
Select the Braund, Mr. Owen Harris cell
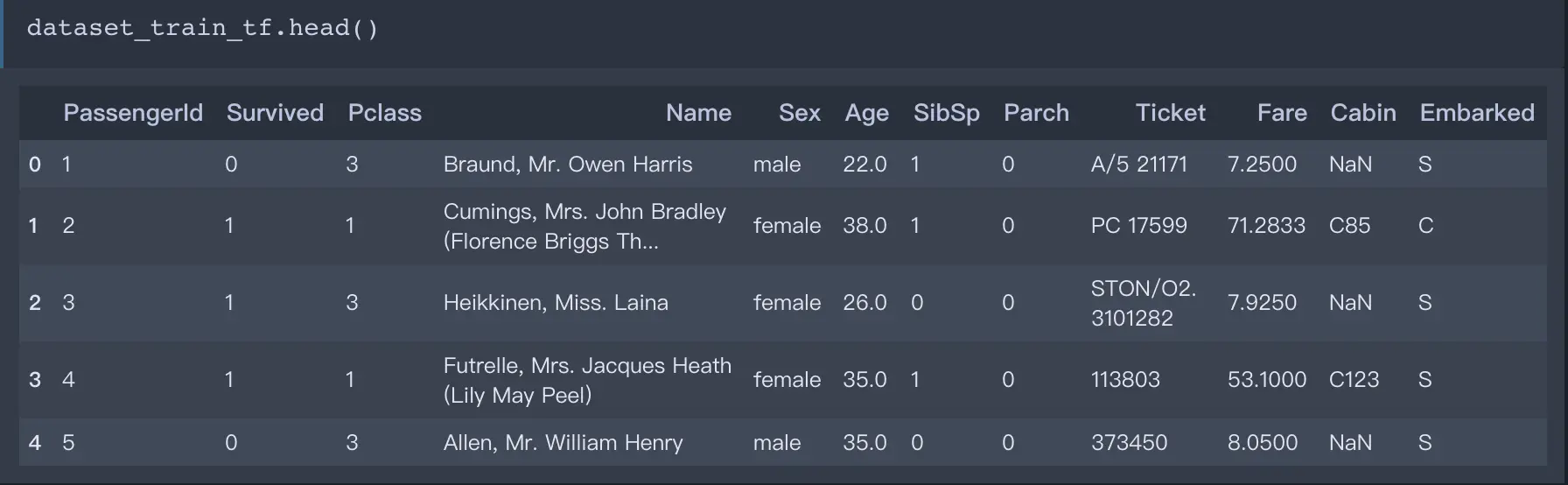pyautogui.click(x=568, y=165)
